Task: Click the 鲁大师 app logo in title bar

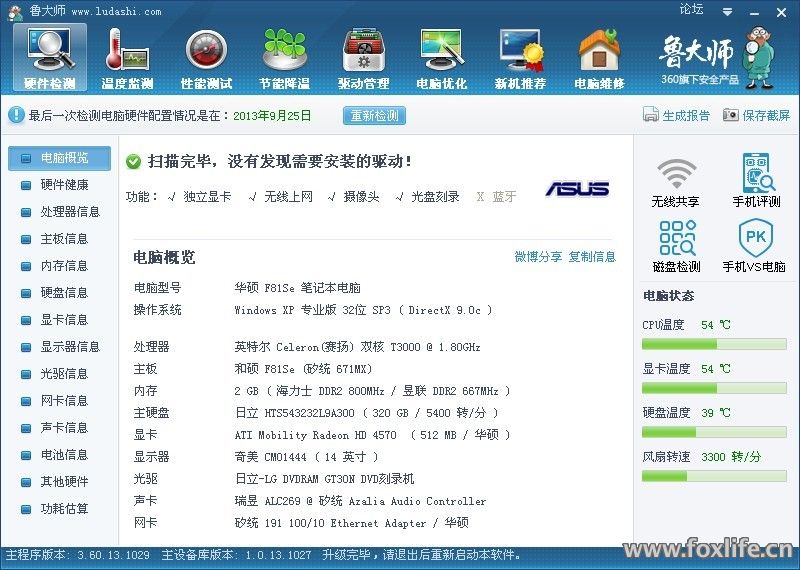Action: point(15,12)
